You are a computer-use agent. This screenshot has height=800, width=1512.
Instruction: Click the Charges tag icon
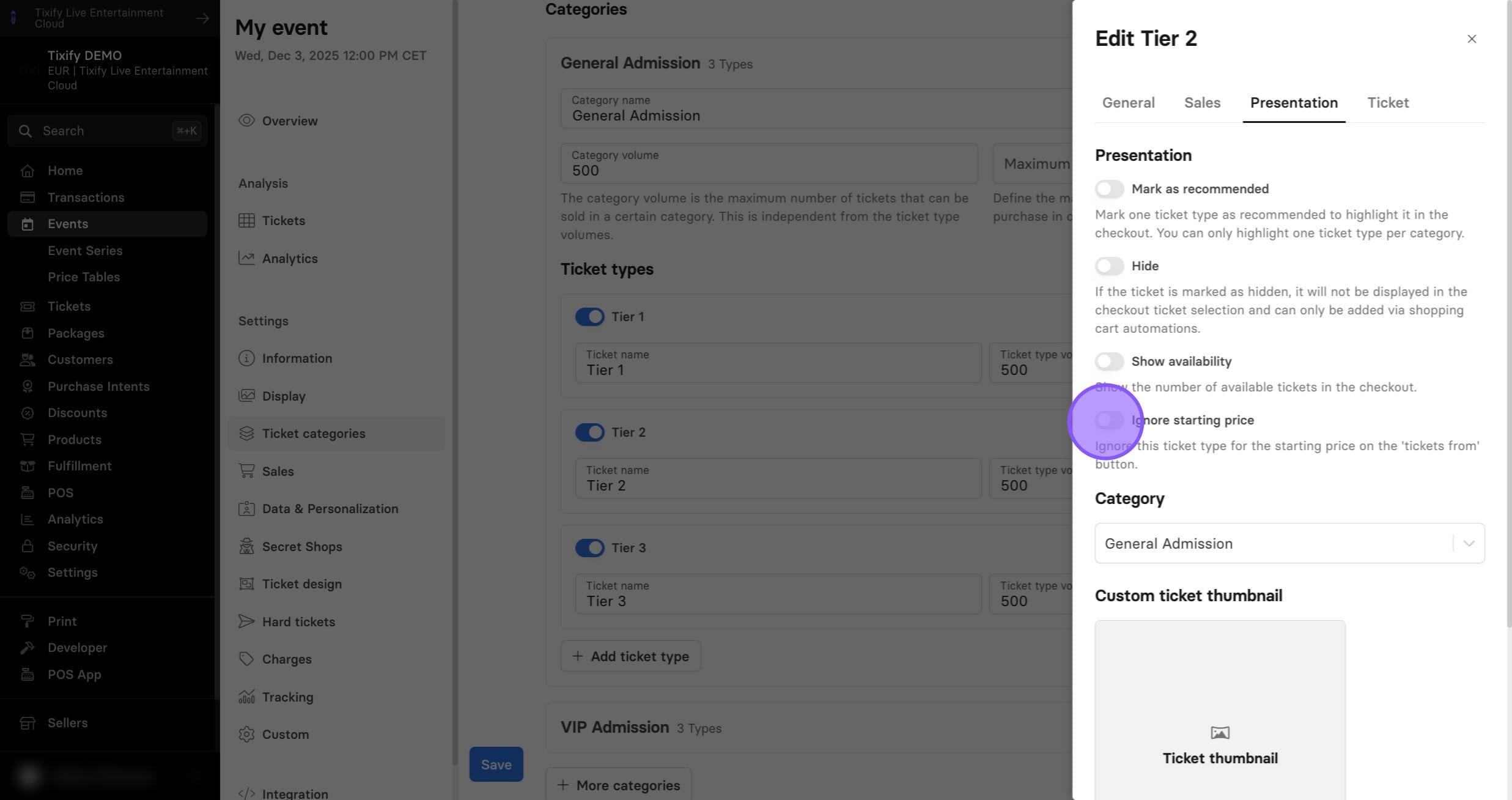pyautogui.click(x=246, y=659)
